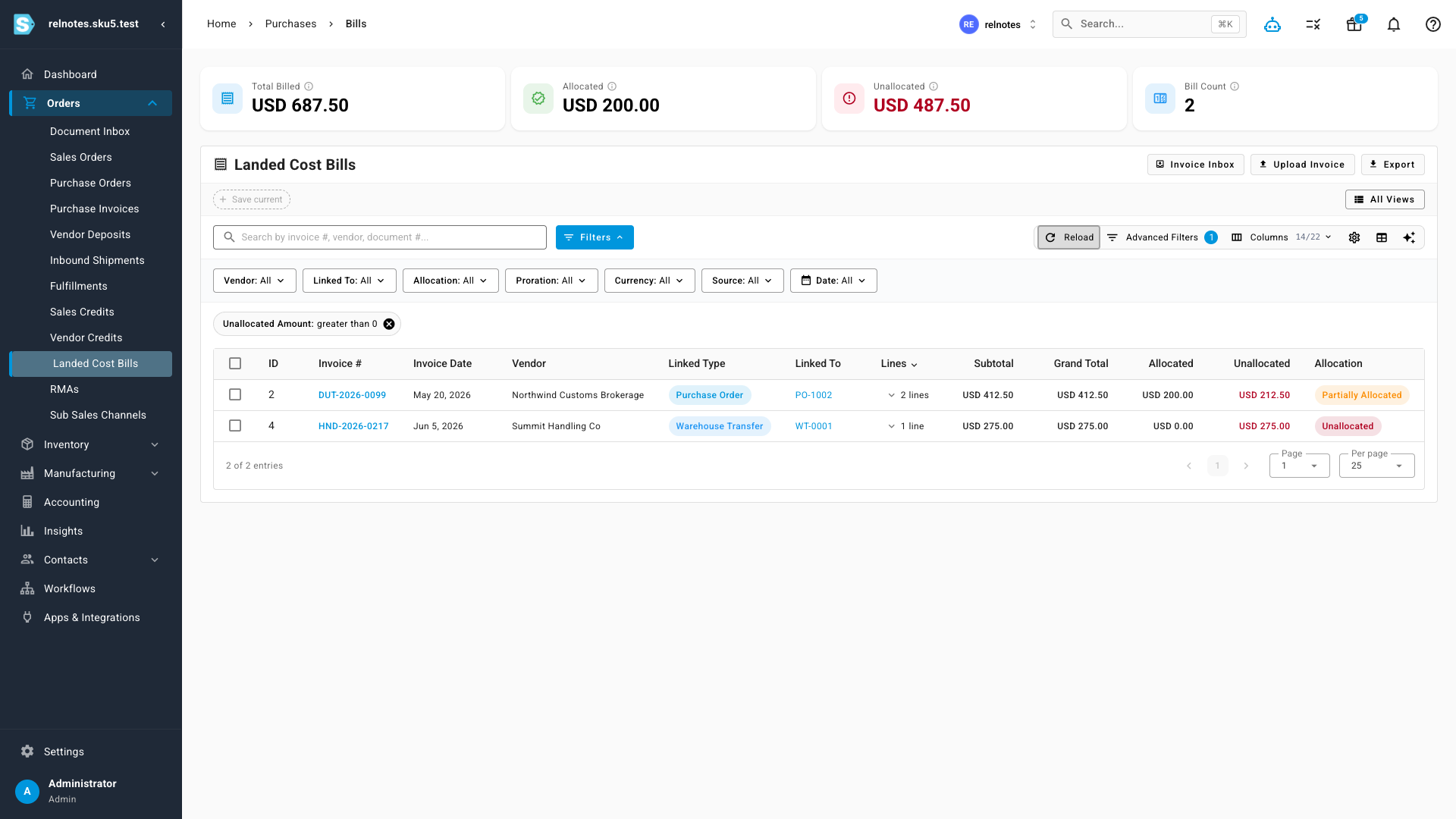The height and width of the screenshot is (819, 1456).
Task: Click the Unallocated info icon
Action: coord(934,86)
